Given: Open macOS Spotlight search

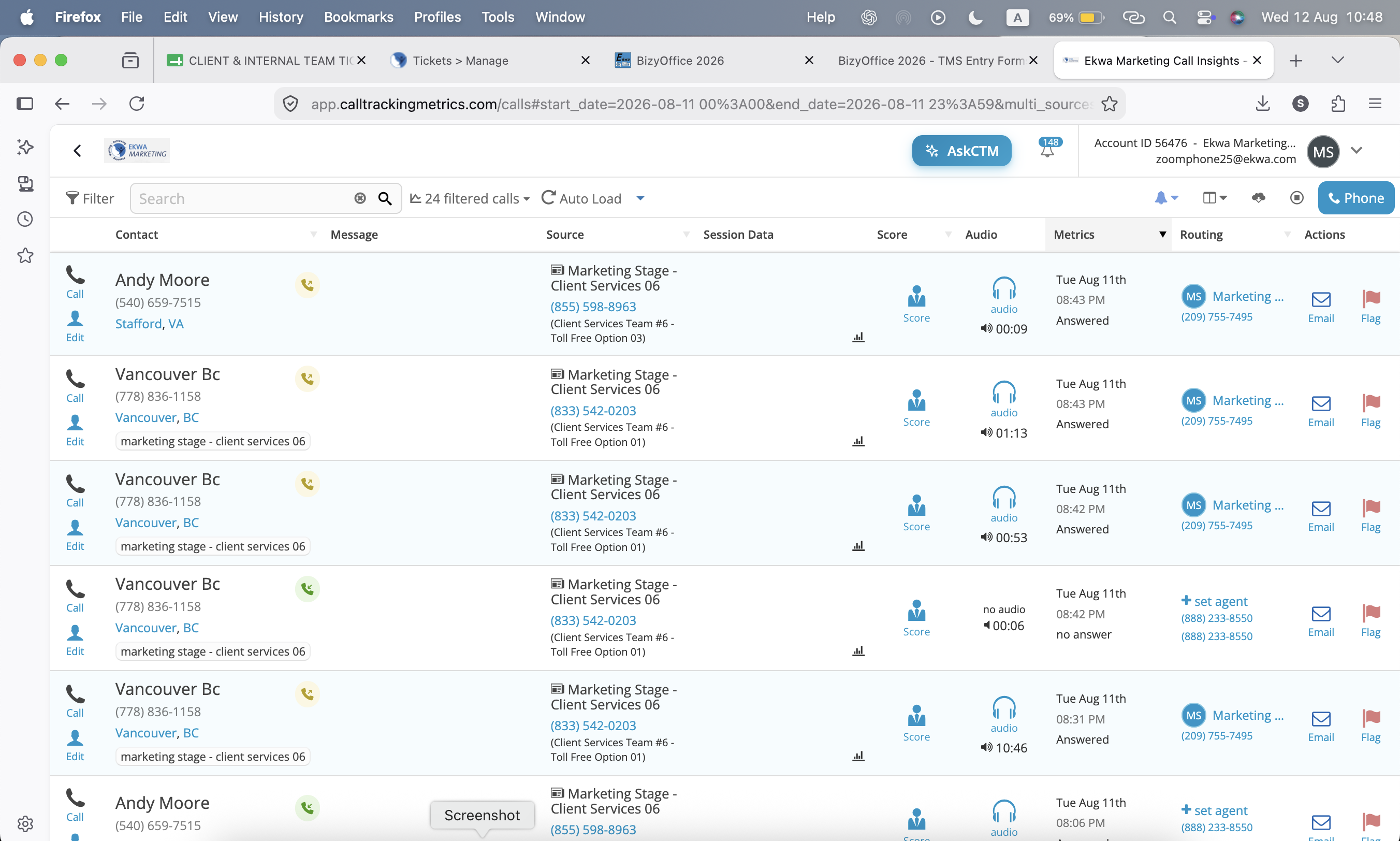Looking at the screenshot, I should click(x=1170, y=17).
